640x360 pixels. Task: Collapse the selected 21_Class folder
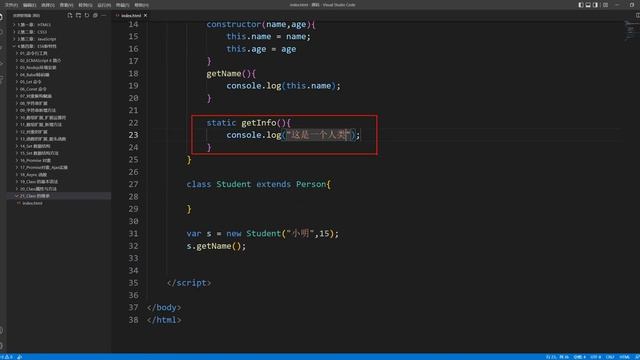point(58,196)
